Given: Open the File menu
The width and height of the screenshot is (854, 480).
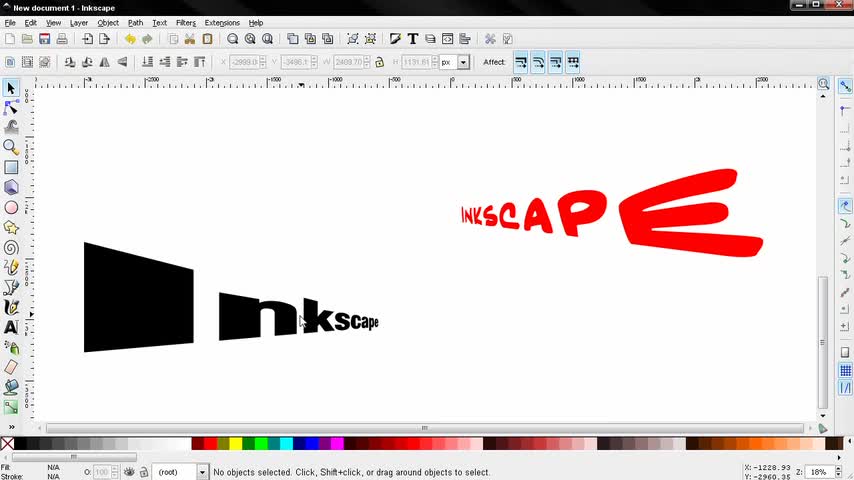Looking at the screenshot, I should 10,23.
